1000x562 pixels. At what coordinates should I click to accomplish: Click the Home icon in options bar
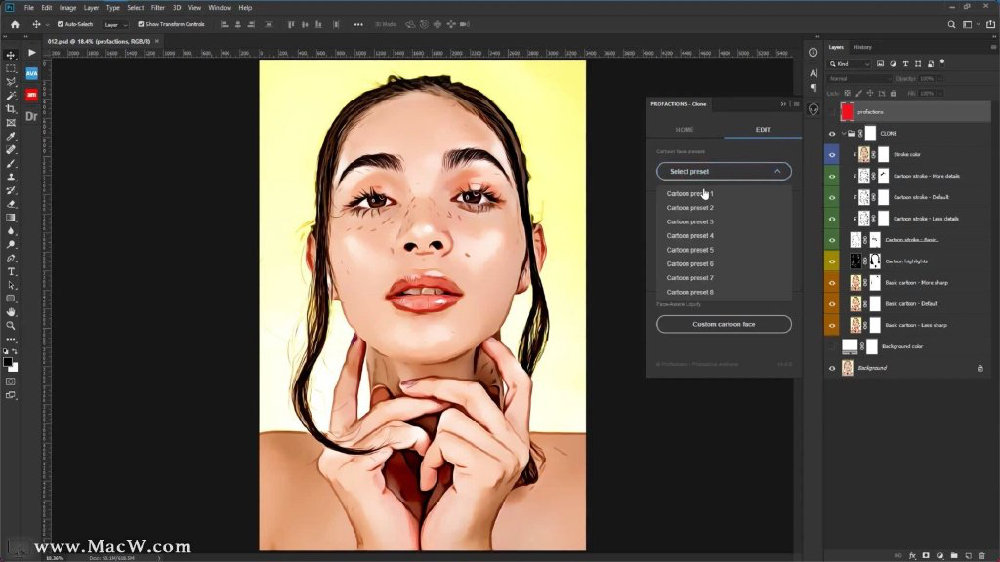15,24
